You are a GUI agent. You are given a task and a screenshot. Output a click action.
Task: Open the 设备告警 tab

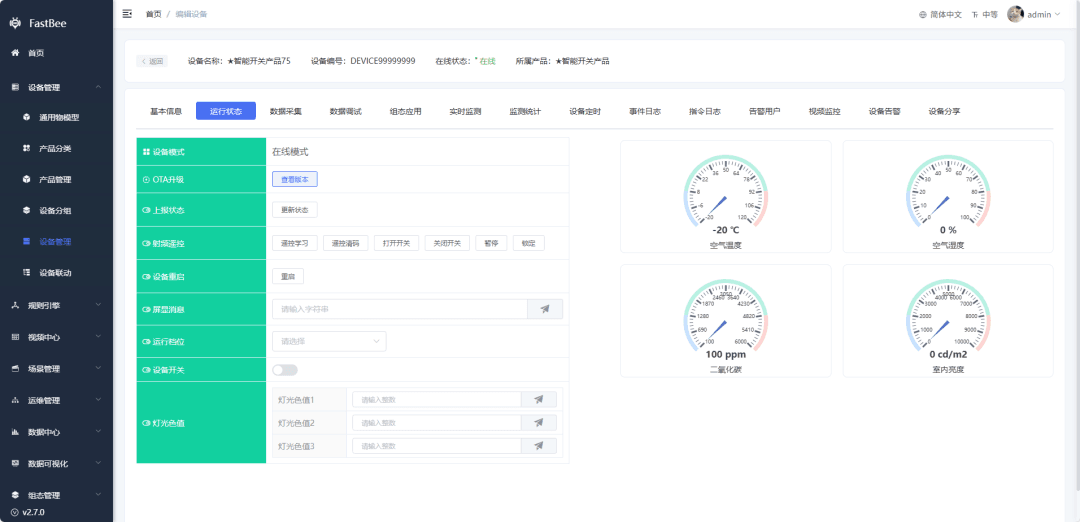884,111
